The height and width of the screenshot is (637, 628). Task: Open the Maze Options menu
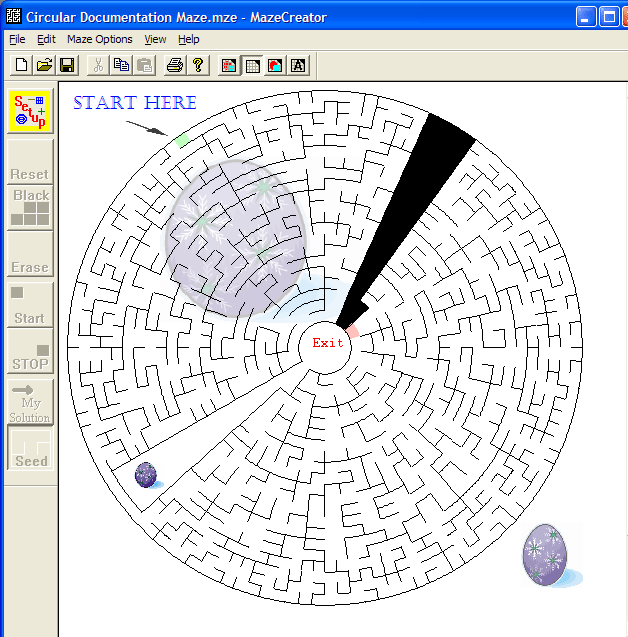[x=99, y=39]
